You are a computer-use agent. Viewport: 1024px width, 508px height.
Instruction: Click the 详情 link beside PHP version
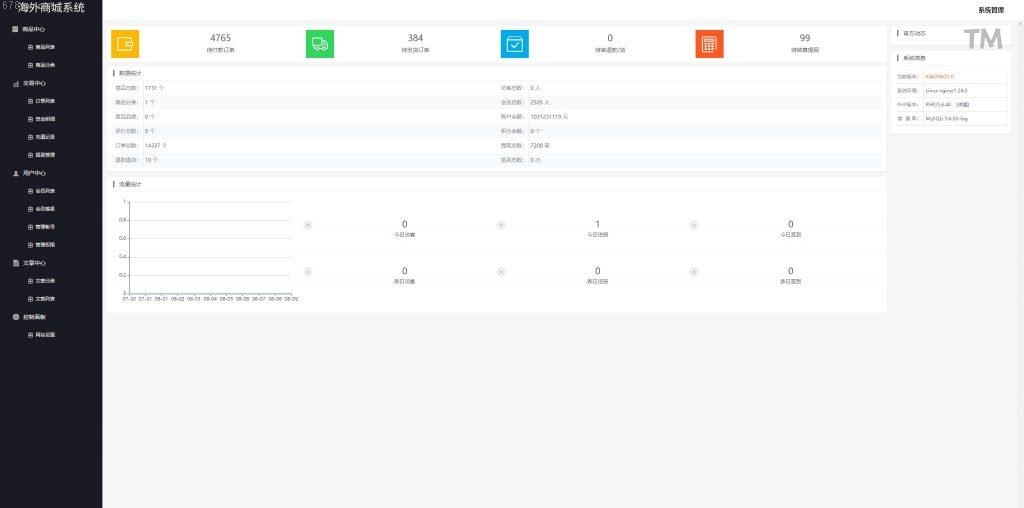tap(962, 104)
